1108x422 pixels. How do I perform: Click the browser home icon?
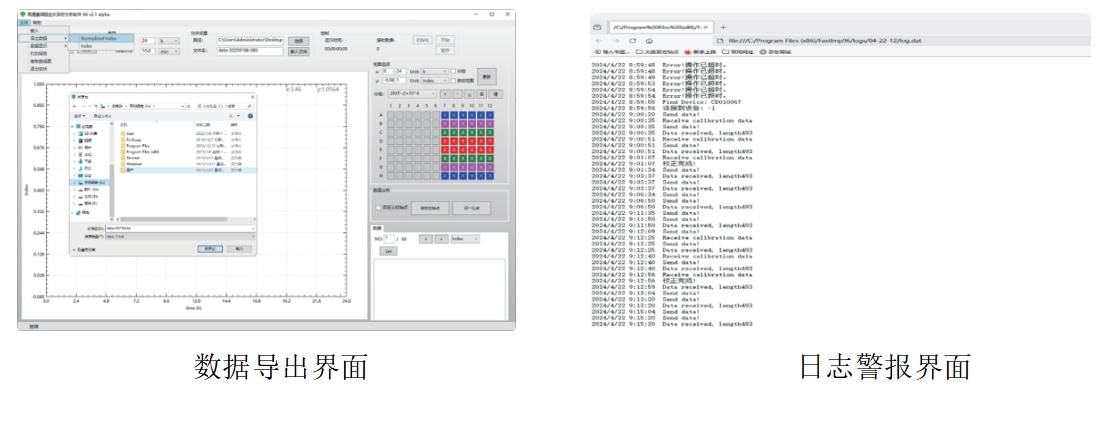(649, 41)
